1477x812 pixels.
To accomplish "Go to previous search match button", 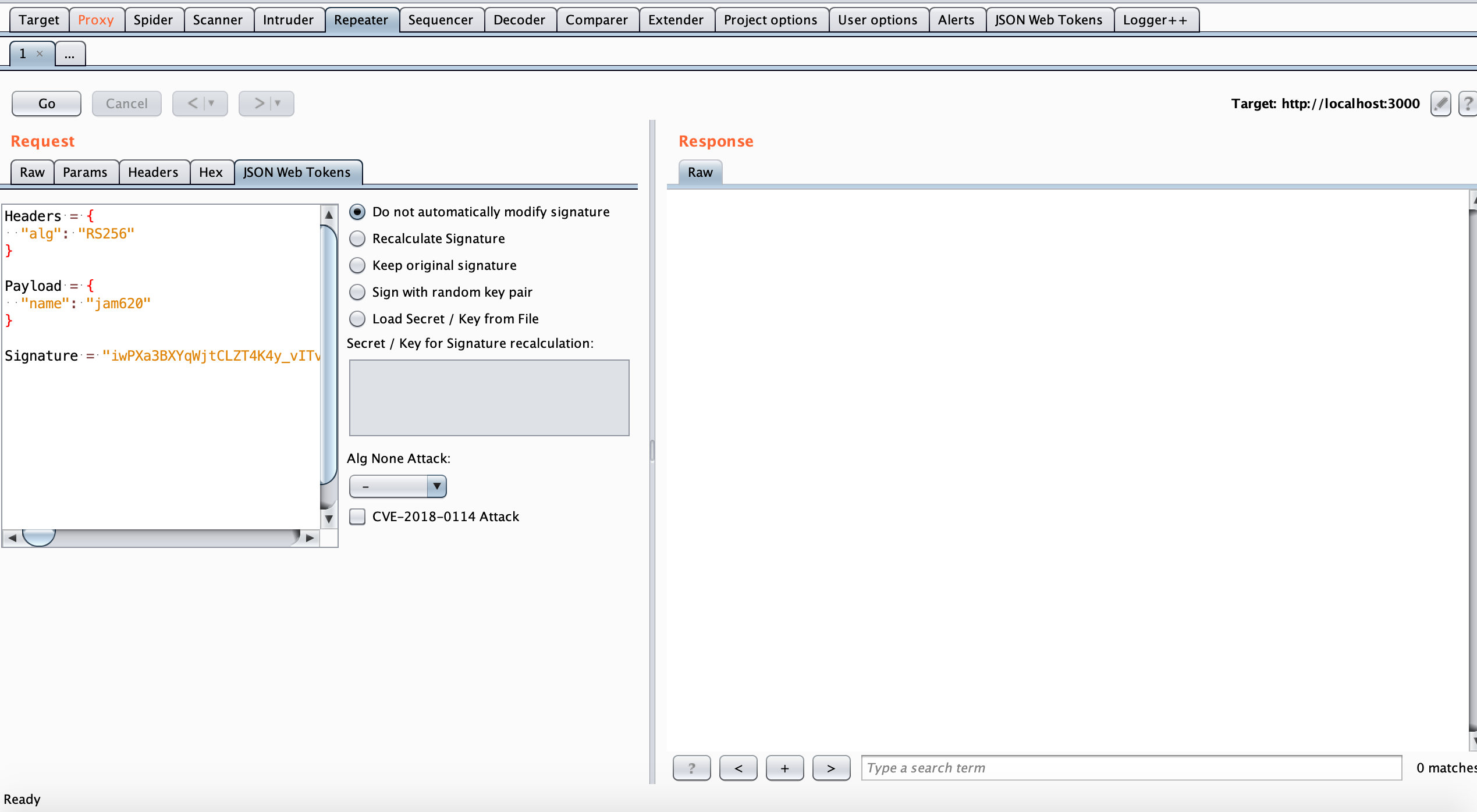I will (738, 768).
